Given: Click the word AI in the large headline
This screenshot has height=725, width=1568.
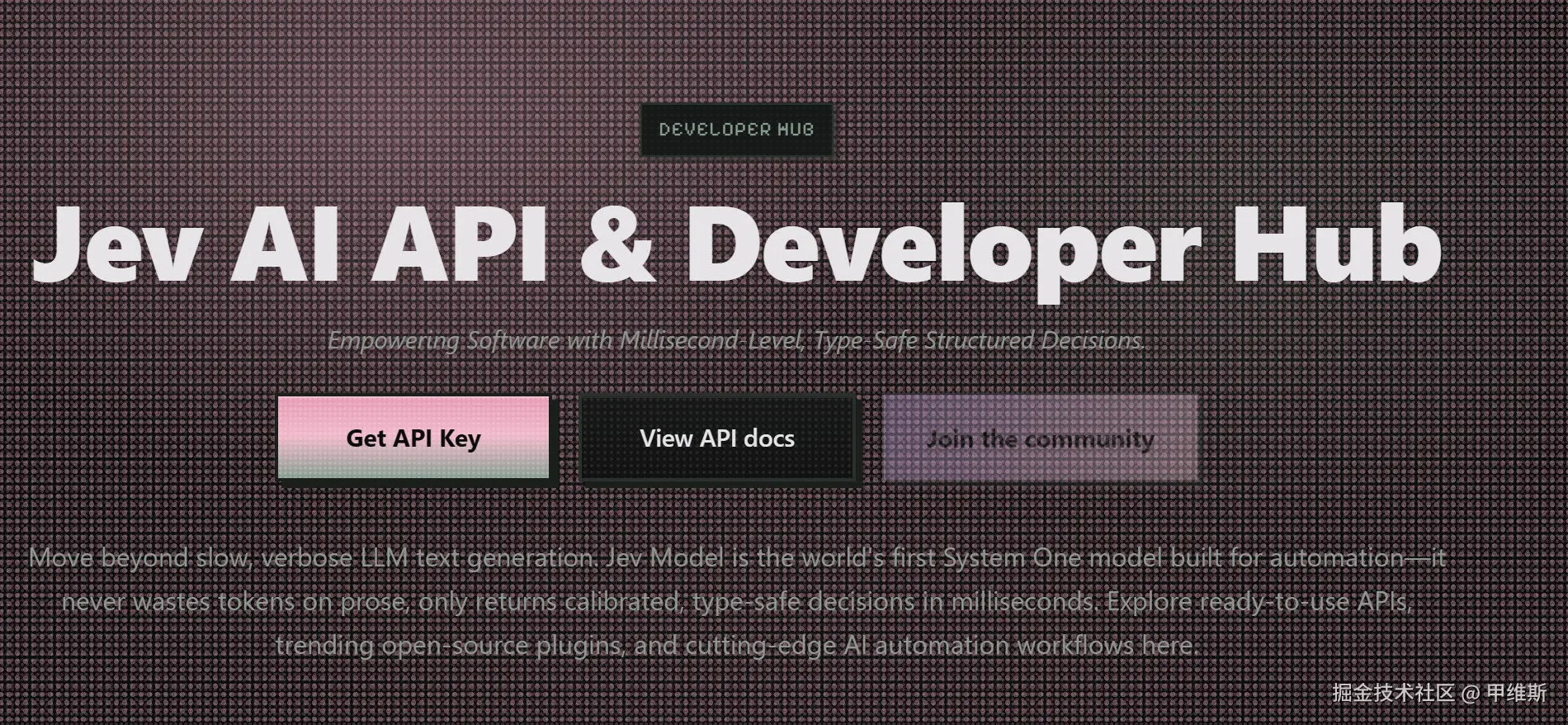Looking at the screenshot, I should pos(285,245).
